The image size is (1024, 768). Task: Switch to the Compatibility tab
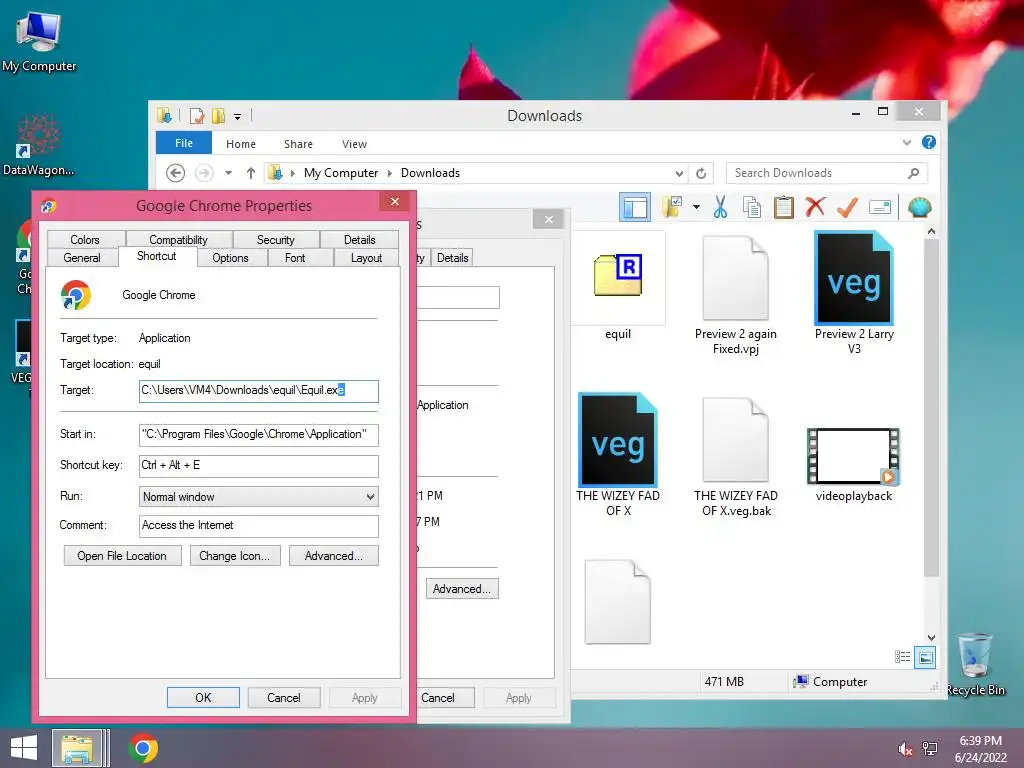(178, 240)
